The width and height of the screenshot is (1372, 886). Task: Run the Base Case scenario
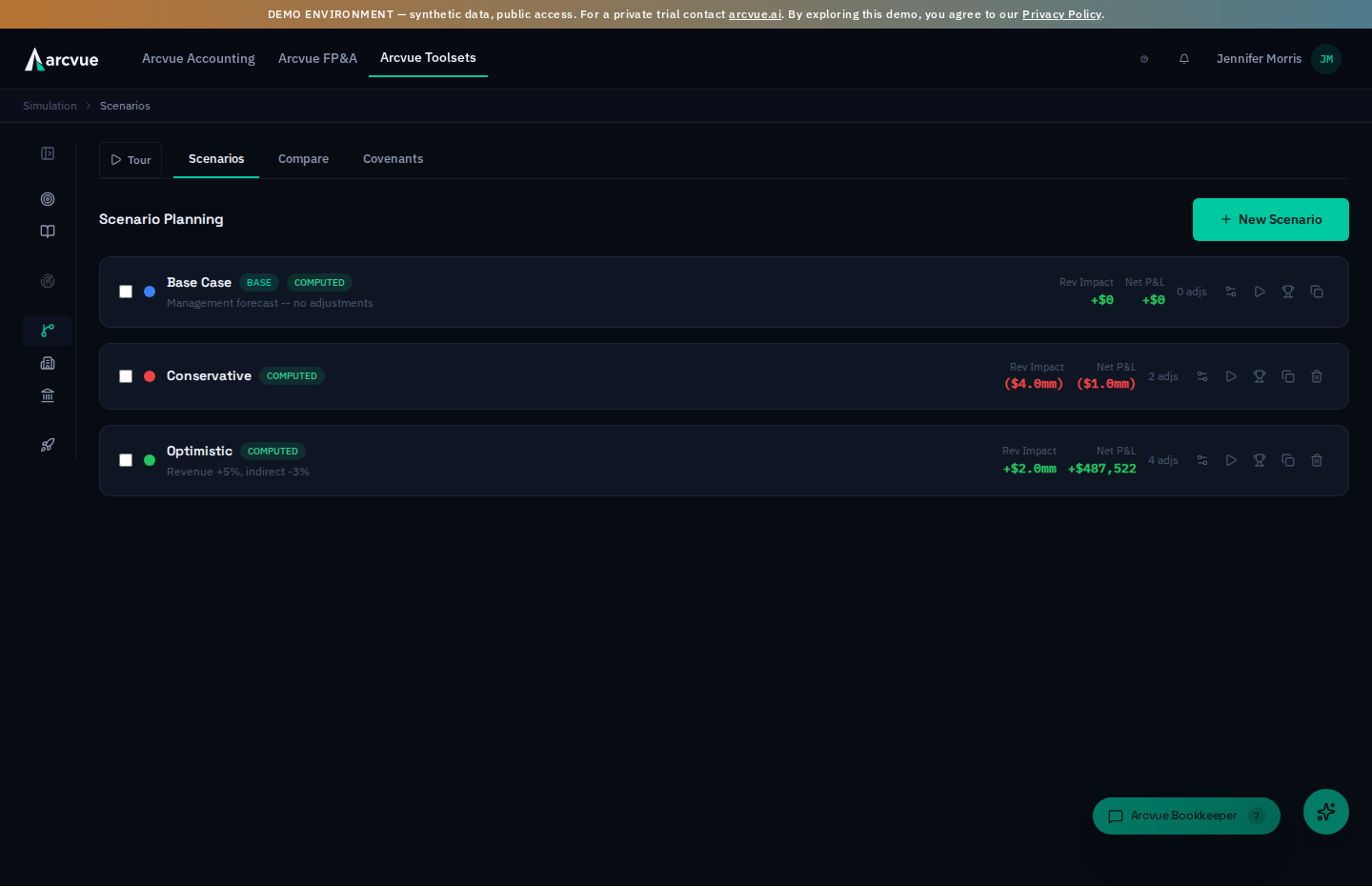(1260, 292)
